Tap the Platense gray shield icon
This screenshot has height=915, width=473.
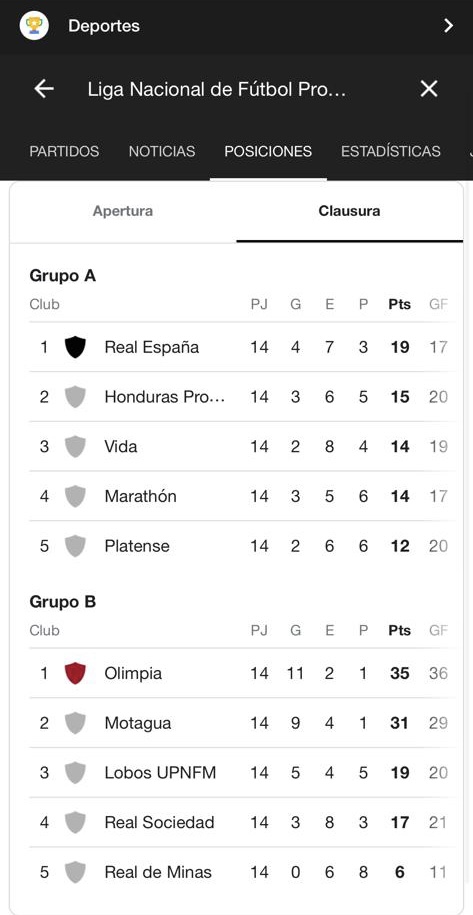click(75, 546)
